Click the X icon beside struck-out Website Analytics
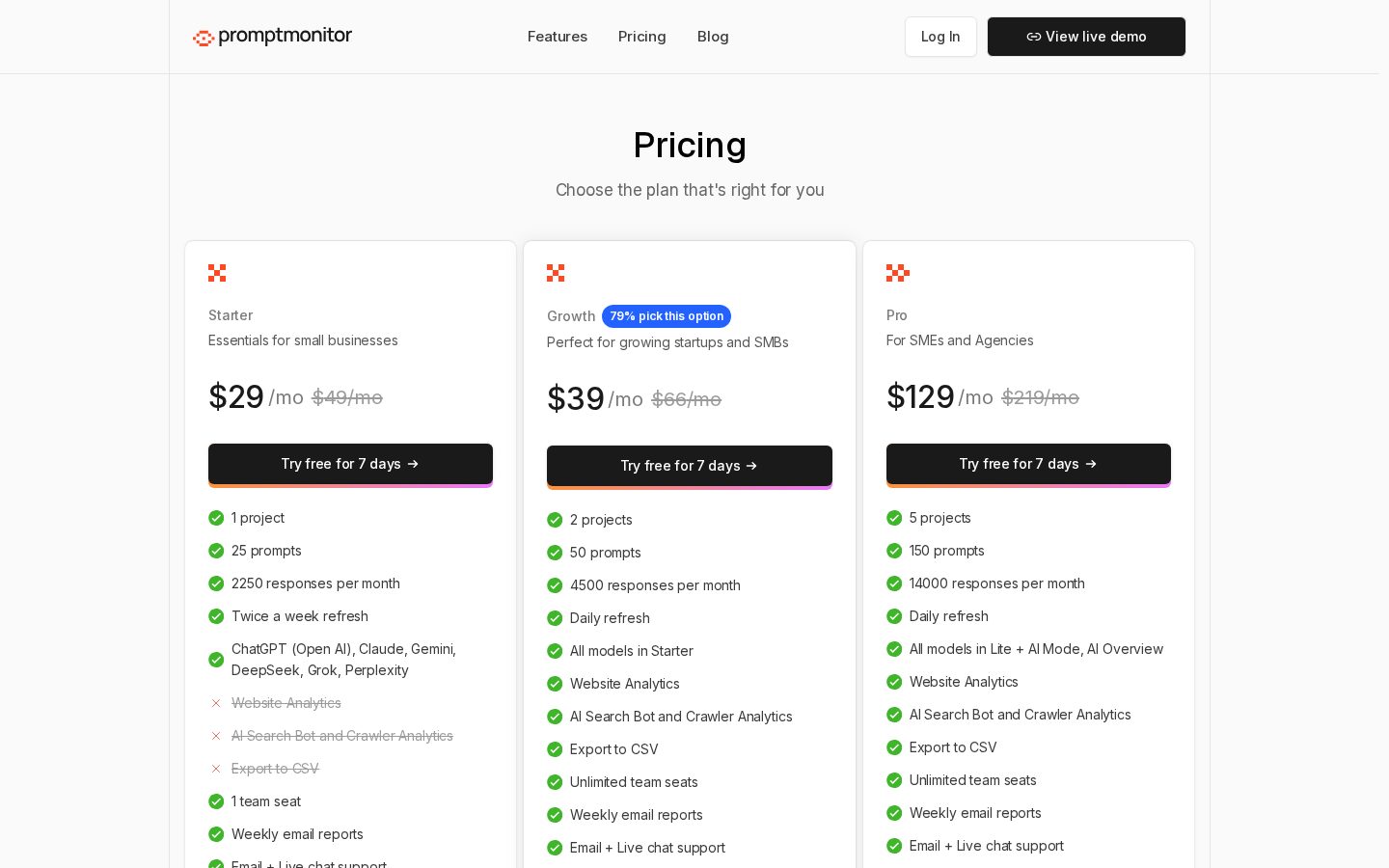Image resolution: width=1389 pixels, height=868 pixels. pos(216,703)
